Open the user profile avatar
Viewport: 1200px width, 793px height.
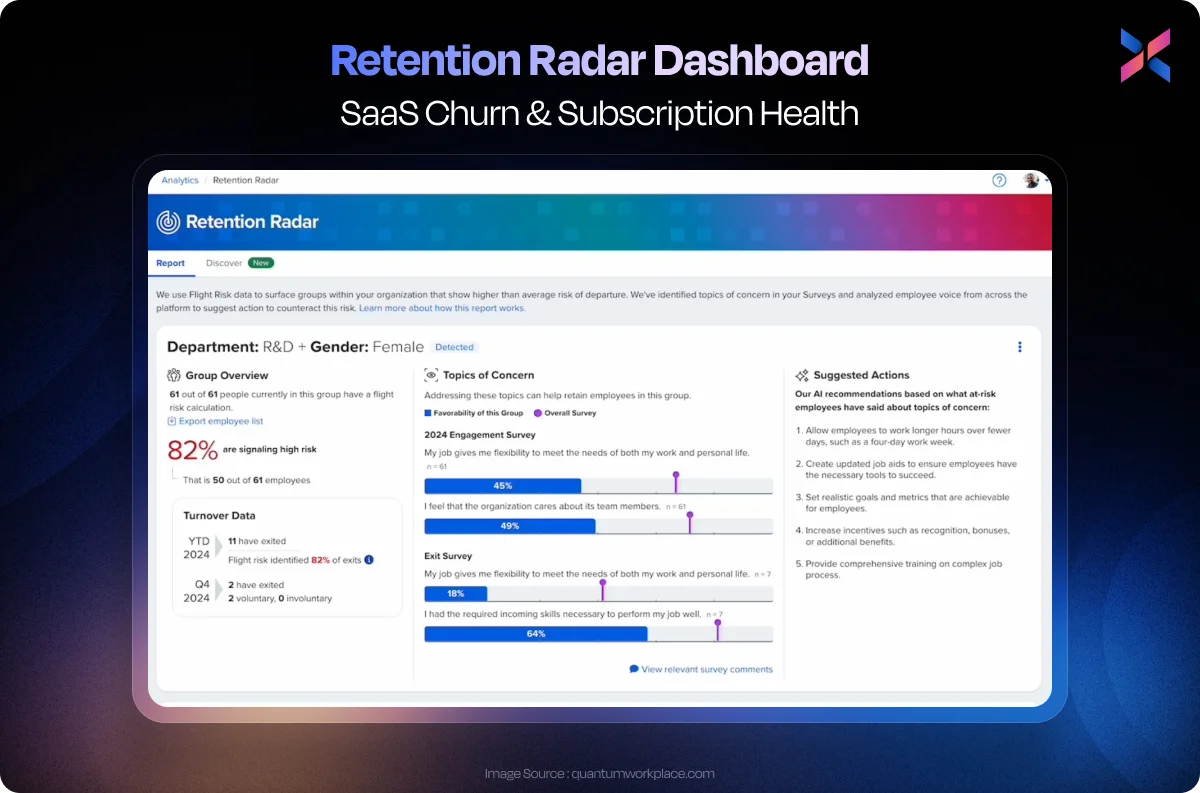(1031, 180)
